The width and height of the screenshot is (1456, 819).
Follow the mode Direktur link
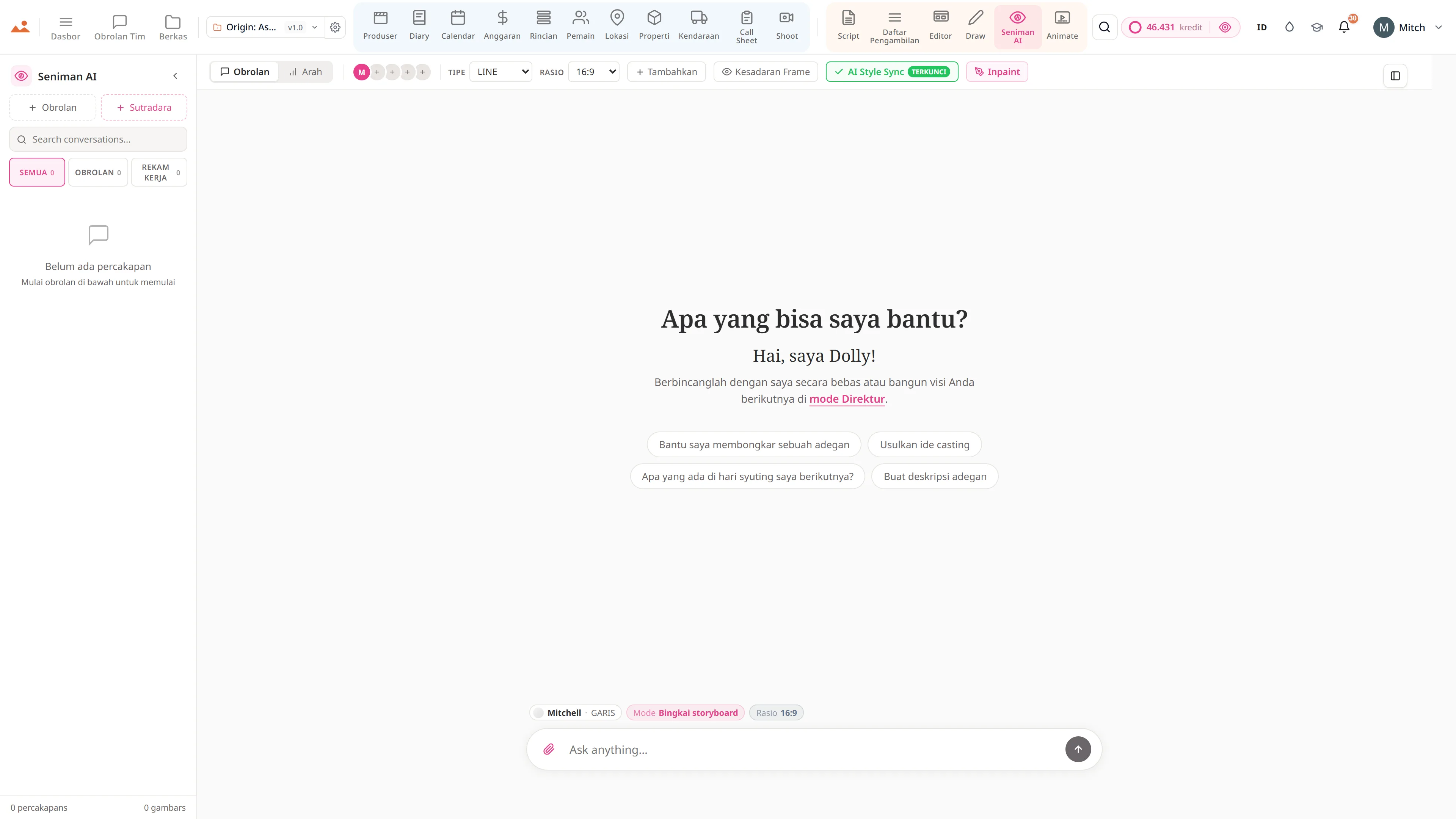click(847, 399)
